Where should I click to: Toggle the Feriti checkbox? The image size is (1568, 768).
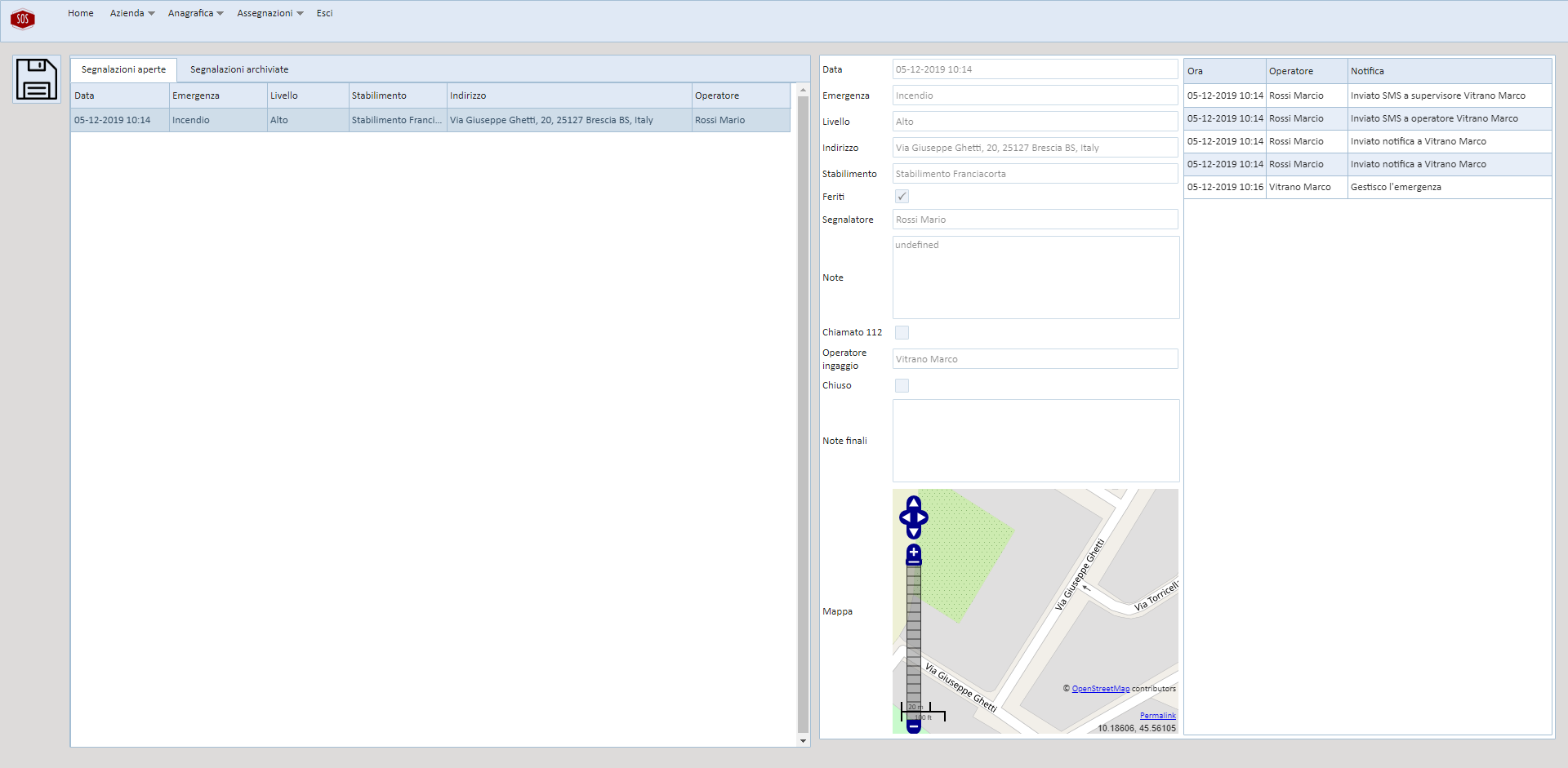902,197
